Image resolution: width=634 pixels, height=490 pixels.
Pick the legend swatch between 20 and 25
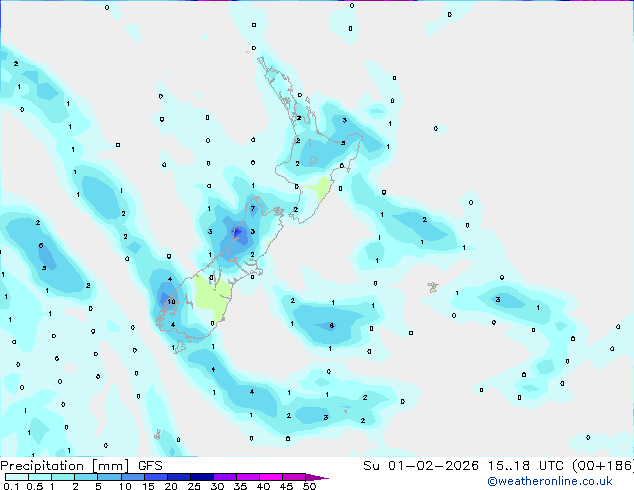[x=178, y=477]
